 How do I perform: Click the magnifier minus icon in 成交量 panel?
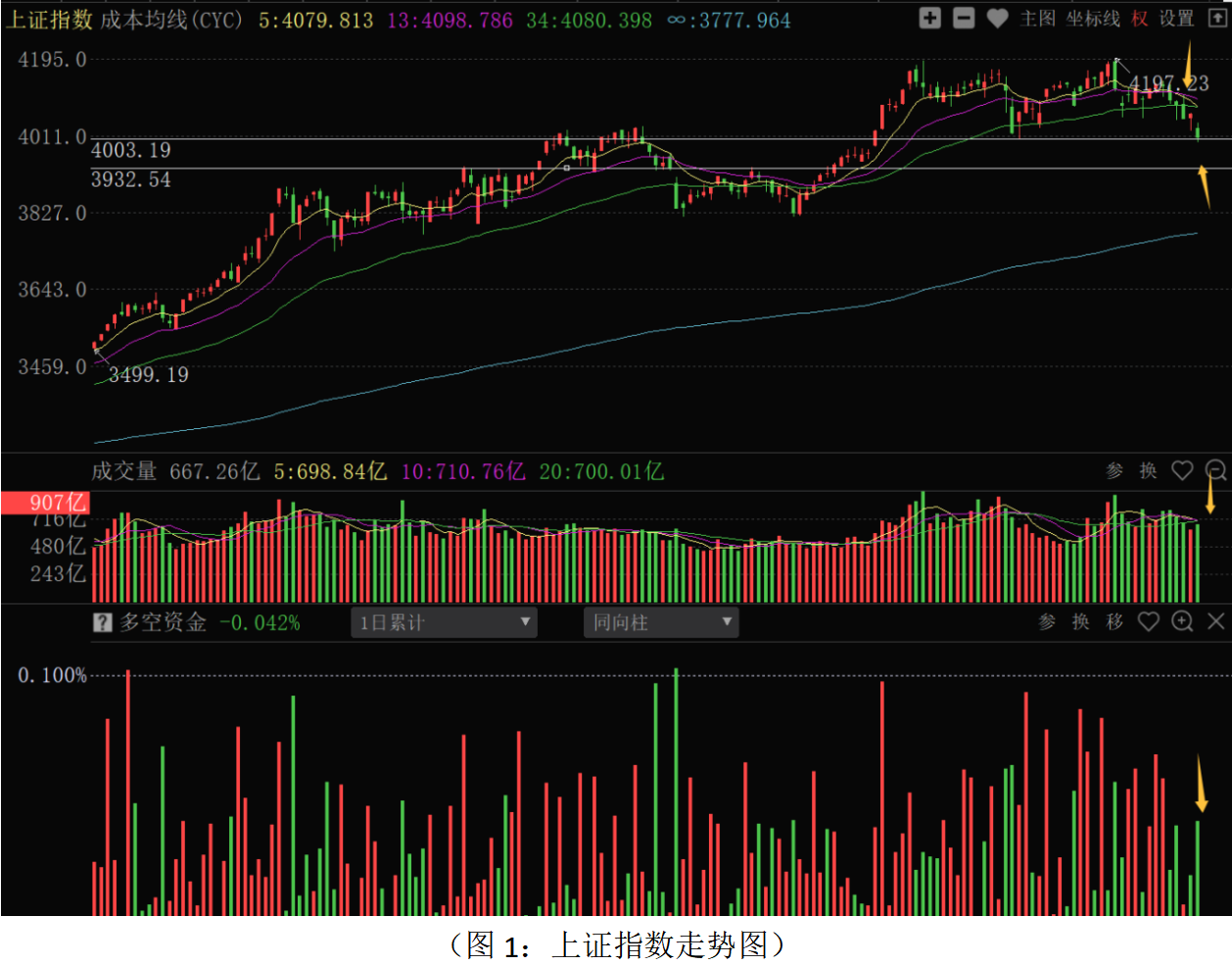1215,471
